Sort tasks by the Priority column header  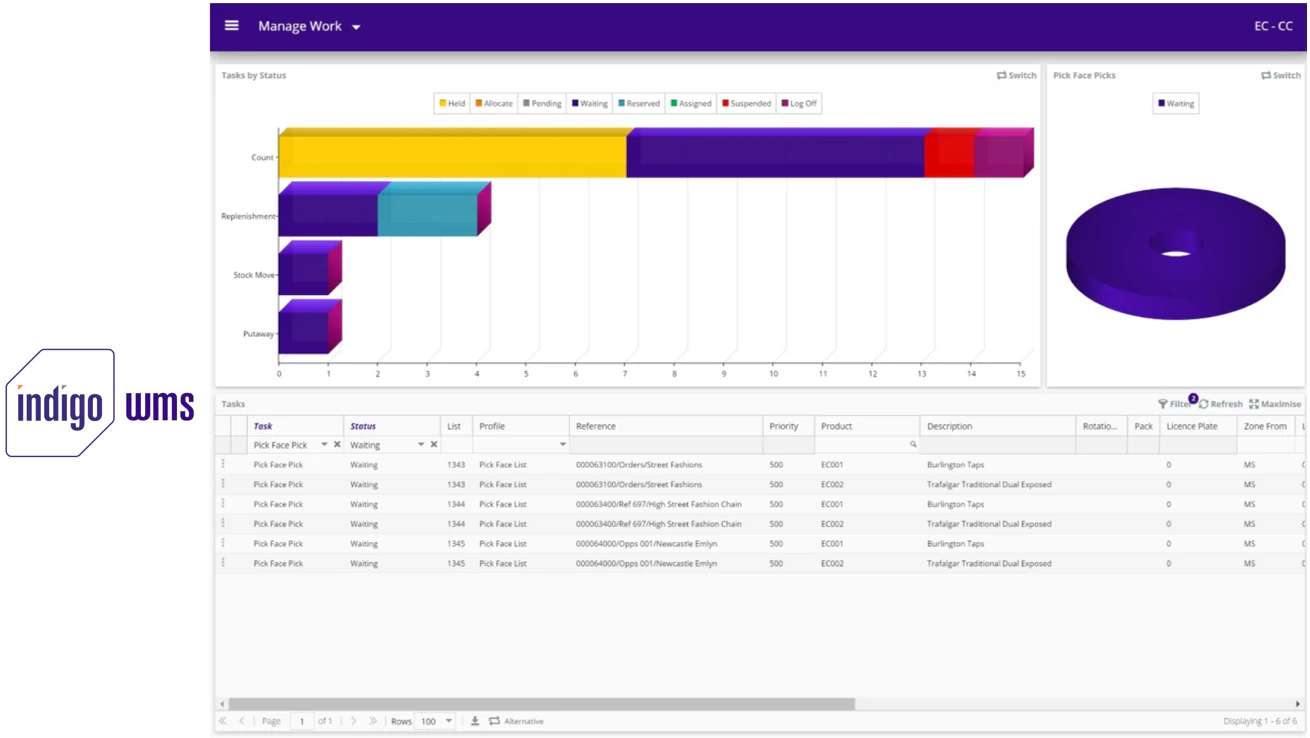point(786,426)
